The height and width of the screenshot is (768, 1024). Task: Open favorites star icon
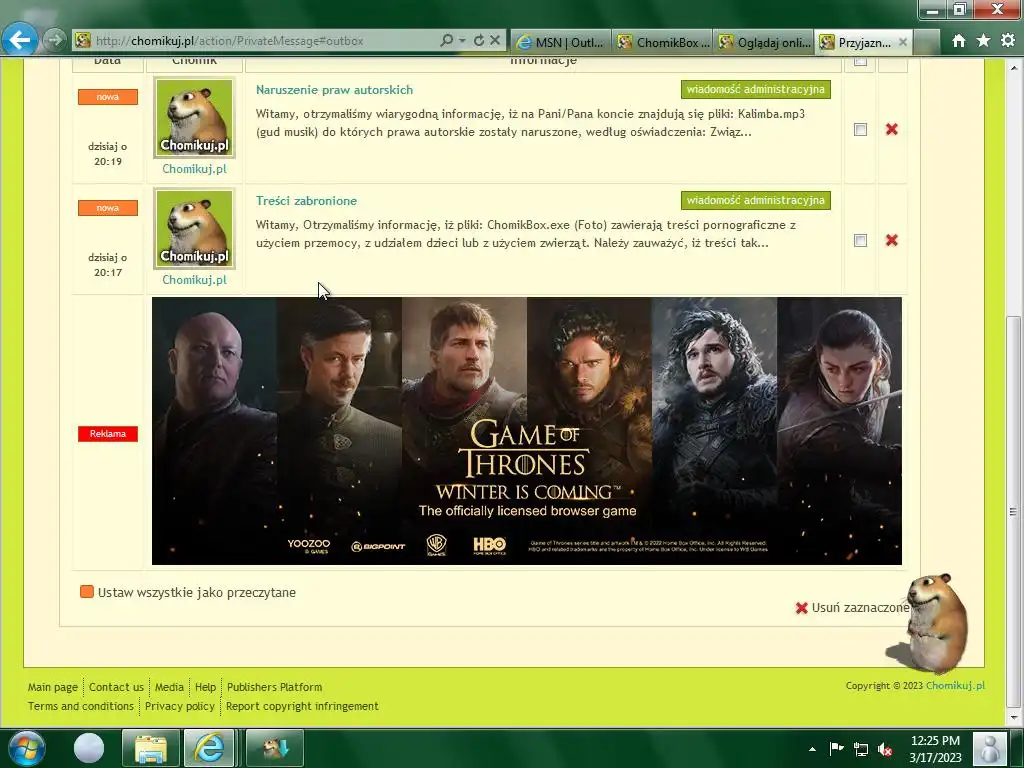983,40
